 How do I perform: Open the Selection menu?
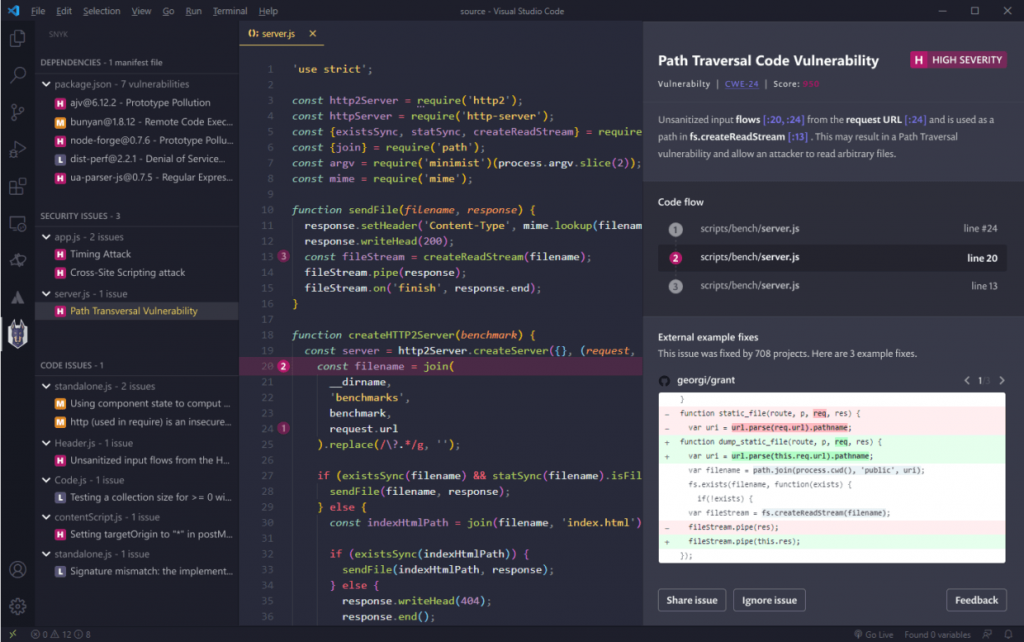click(x=101, y=11)
